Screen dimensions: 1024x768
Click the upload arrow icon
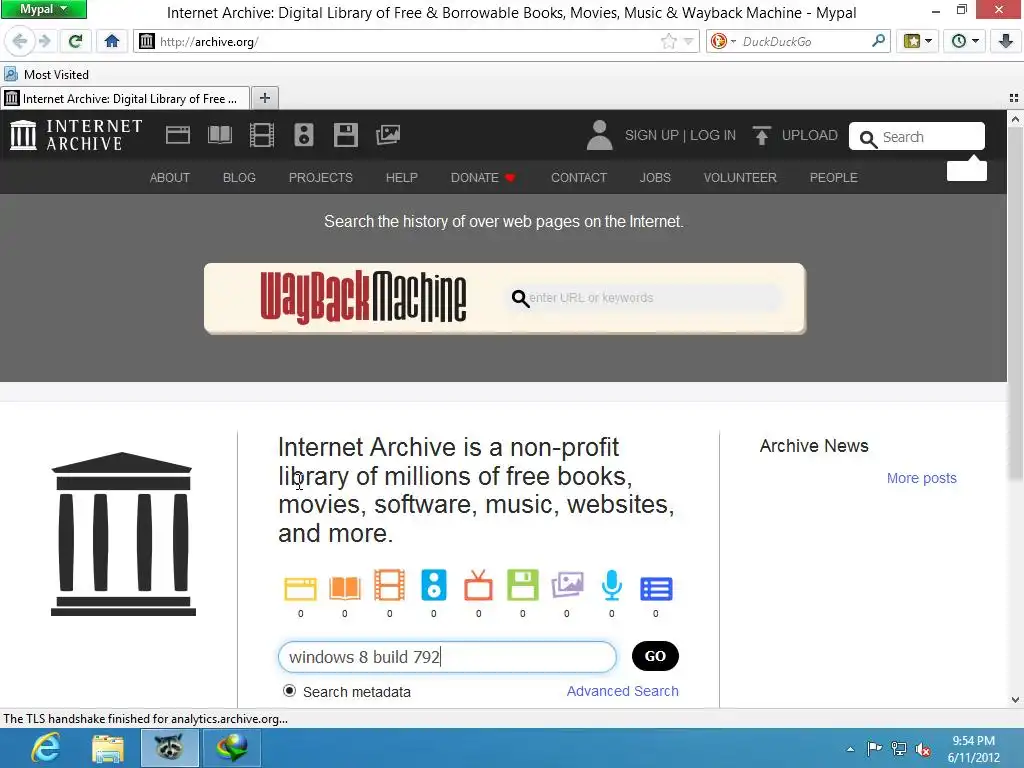[761, 135]
